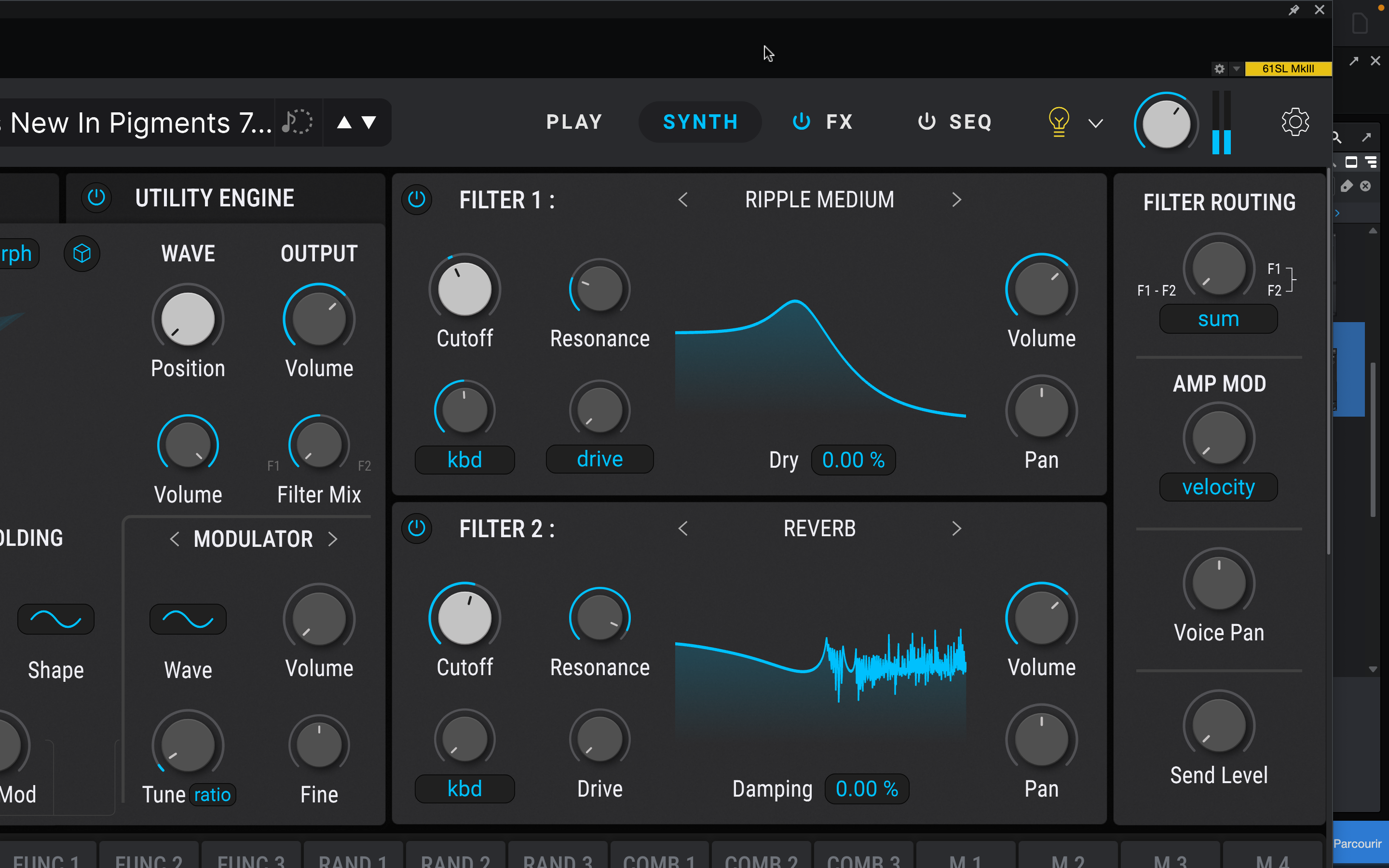Toggle Filter 2 power button
Screen dimensions: 1389x868
tap(417, 528)
